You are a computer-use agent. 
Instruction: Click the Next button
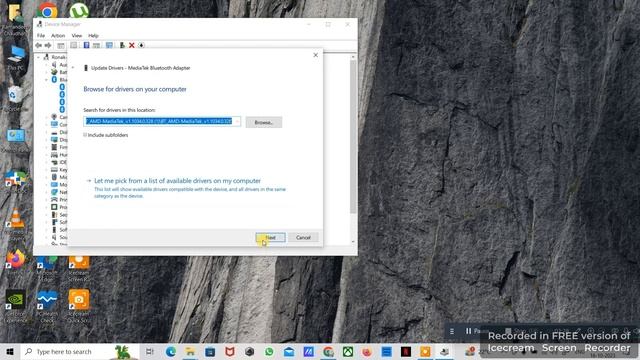pos(270,237)
